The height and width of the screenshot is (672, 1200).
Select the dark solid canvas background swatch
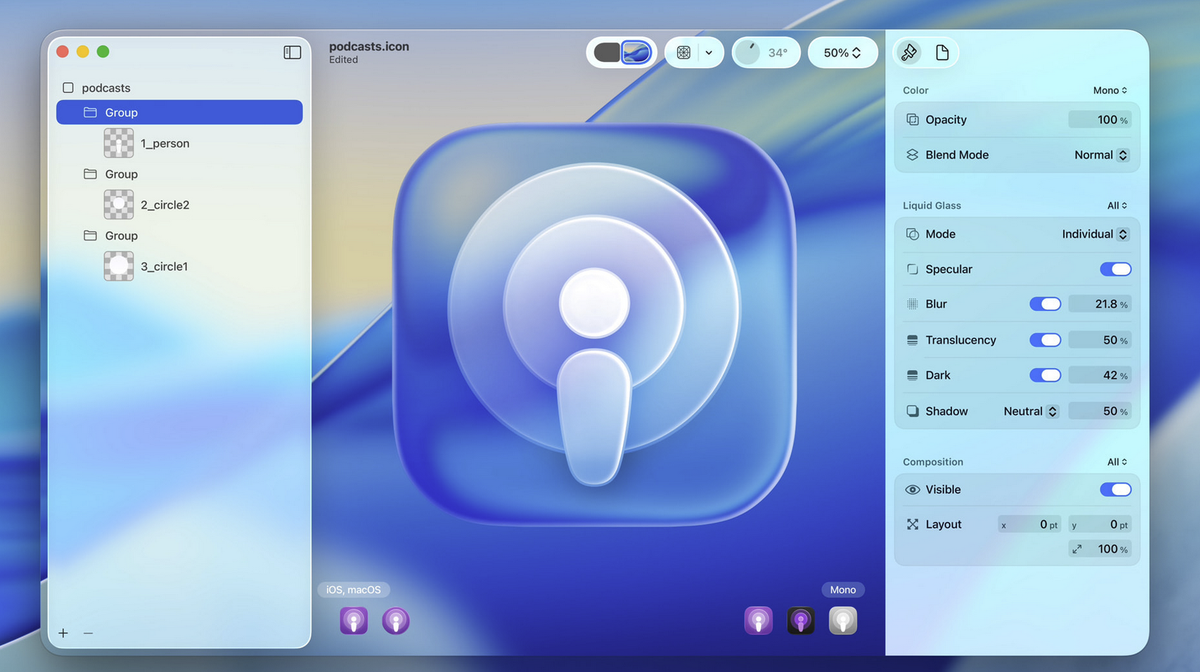(x=607, y=52)
